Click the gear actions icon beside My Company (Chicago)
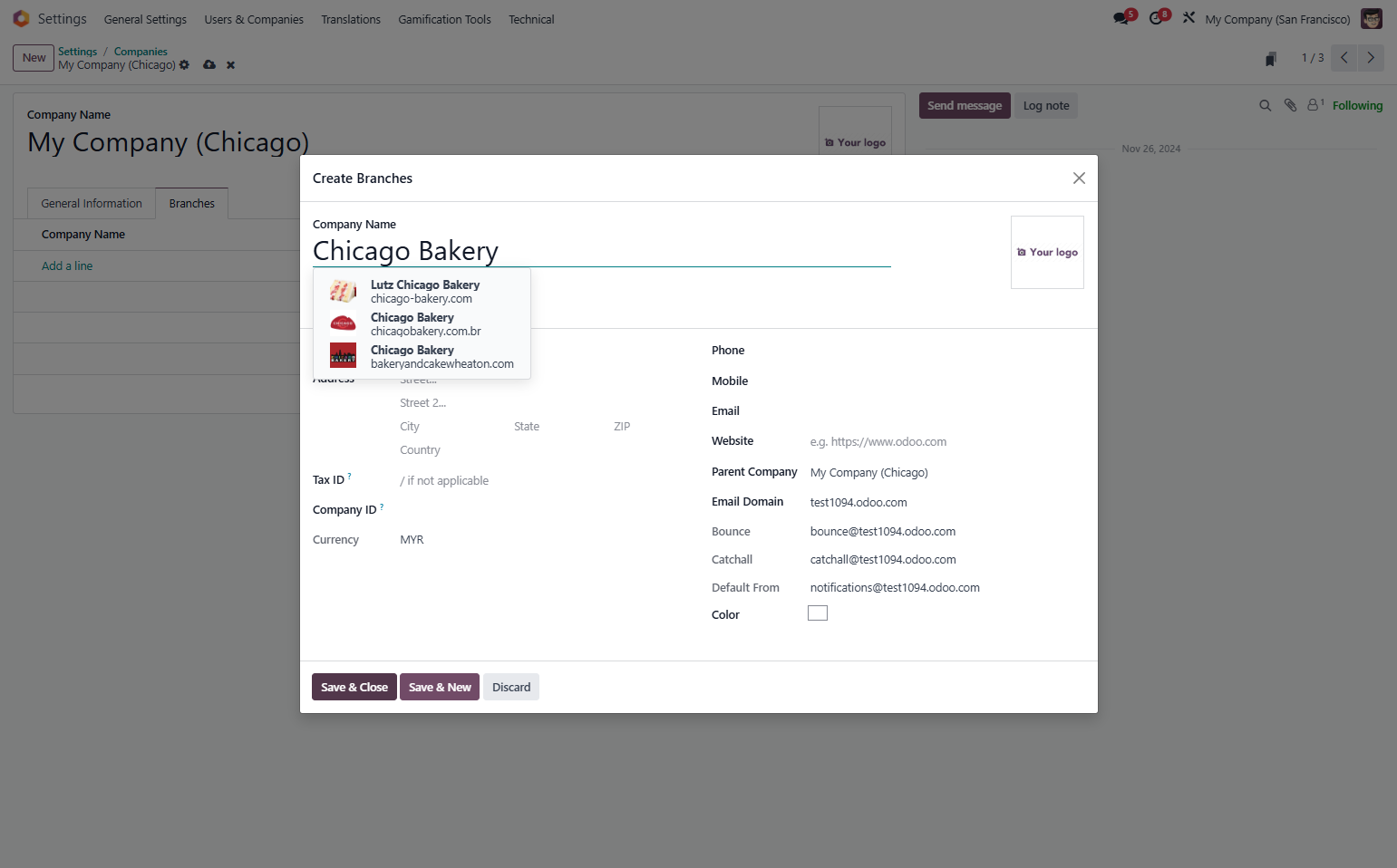Screen dimensions: 1397x868 click(x=185, y=65)
